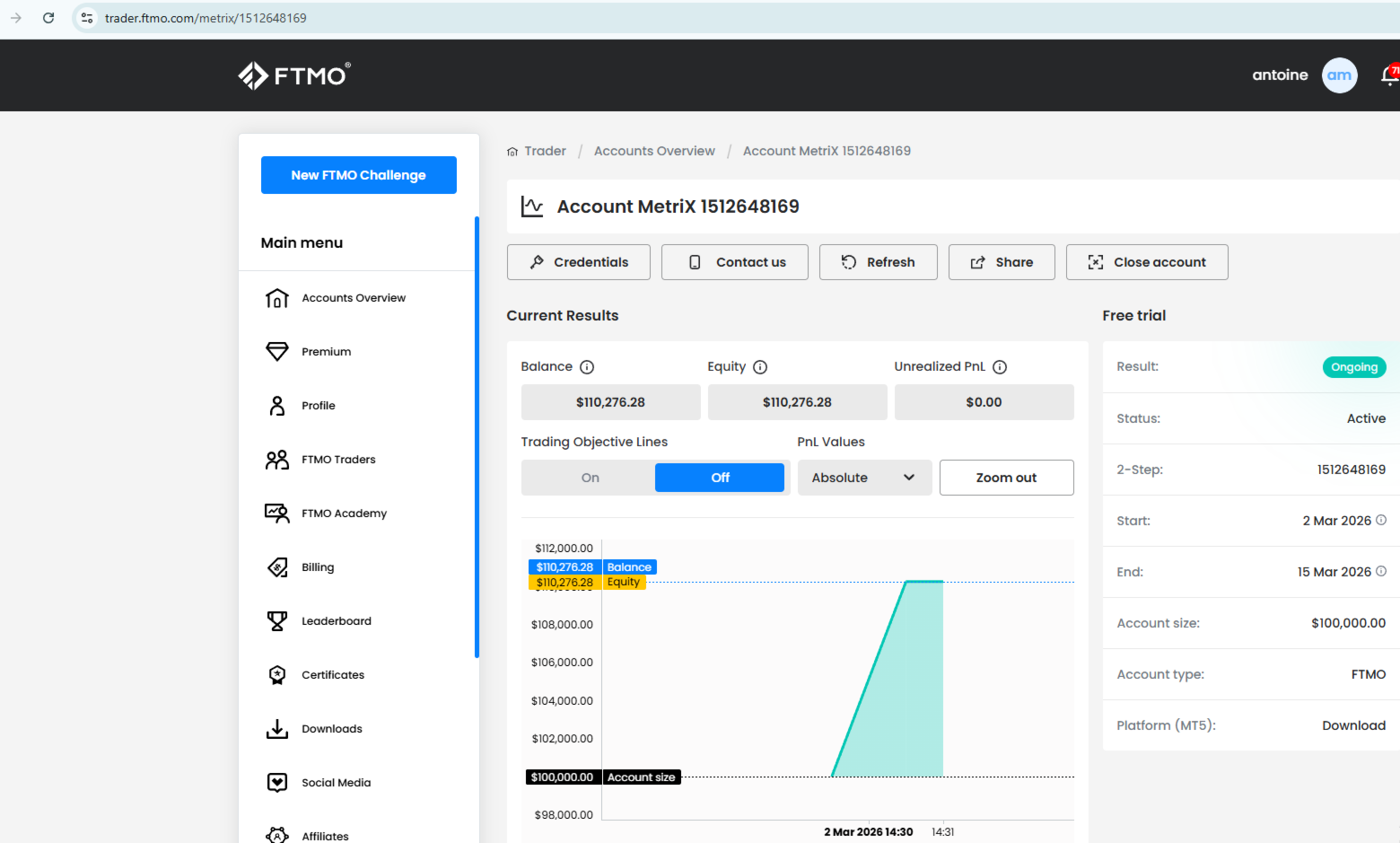Image resolution: width=1400 pixels, height=843 pixels.
Task: Follow the Accounts Overview breadcrumb link
Action: pos(654,151)
